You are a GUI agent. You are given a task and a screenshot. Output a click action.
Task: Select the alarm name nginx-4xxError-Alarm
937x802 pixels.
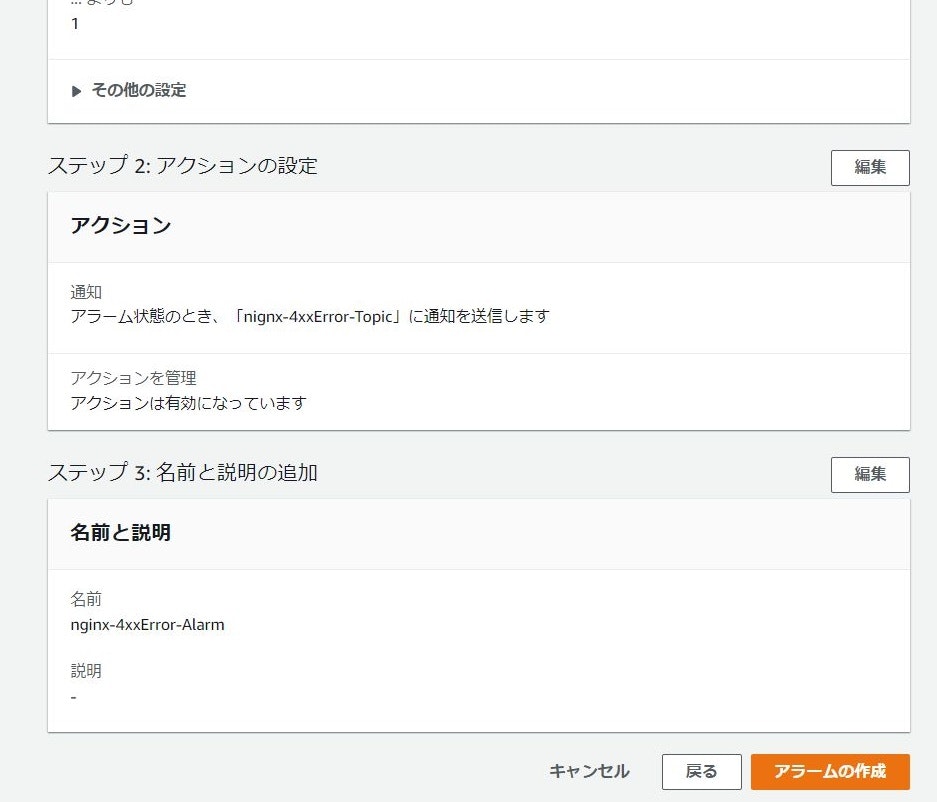click(x=148, y=625)
